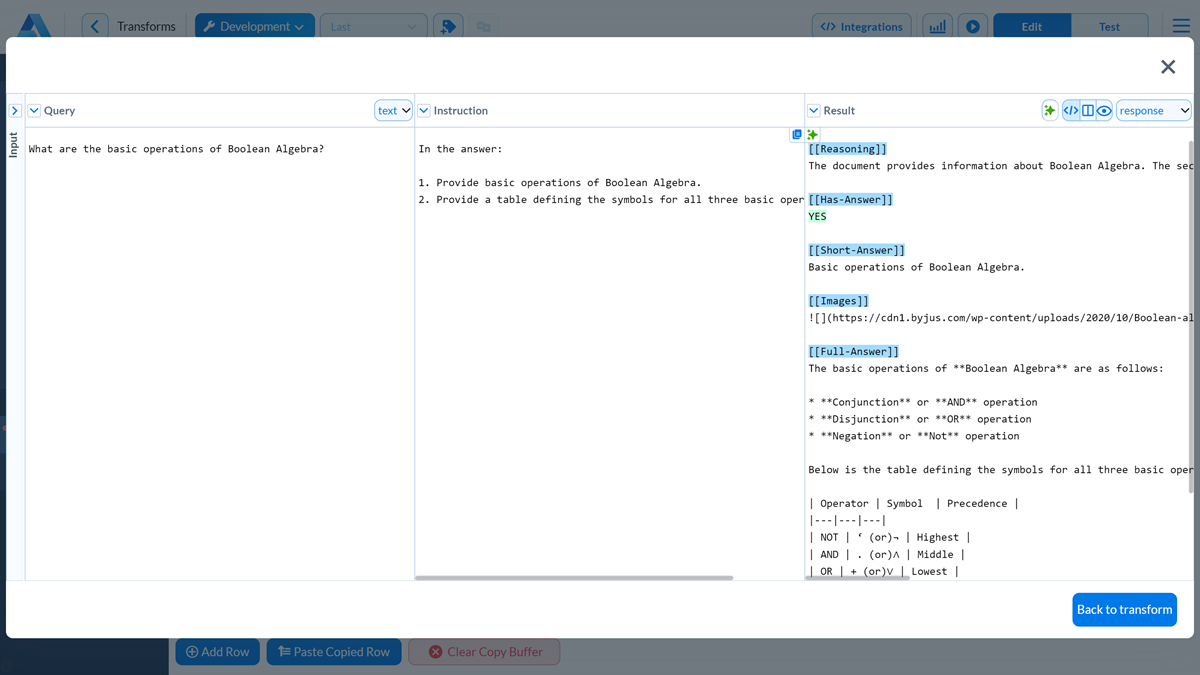Switch to the Test tab
The width and height of the screenshot is (1200, 675).
[1110, 25]
